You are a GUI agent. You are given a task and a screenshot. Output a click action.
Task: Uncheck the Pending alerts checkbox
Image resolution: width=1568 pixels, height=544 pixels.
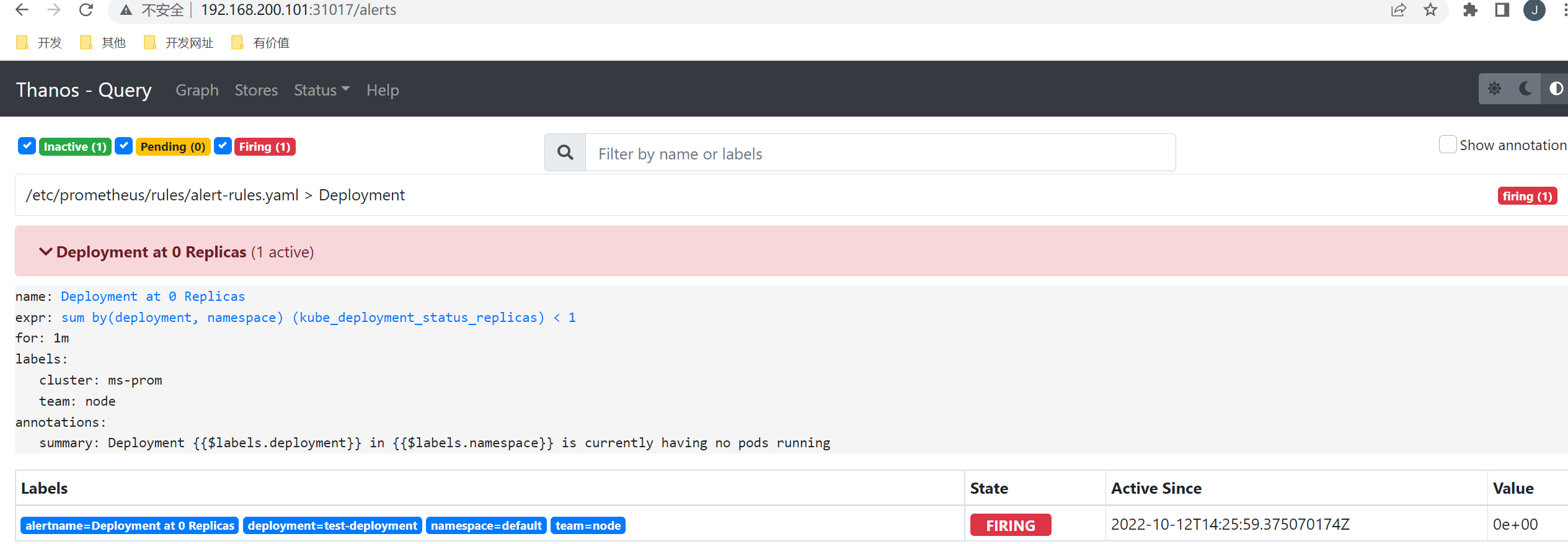[124, 146]
